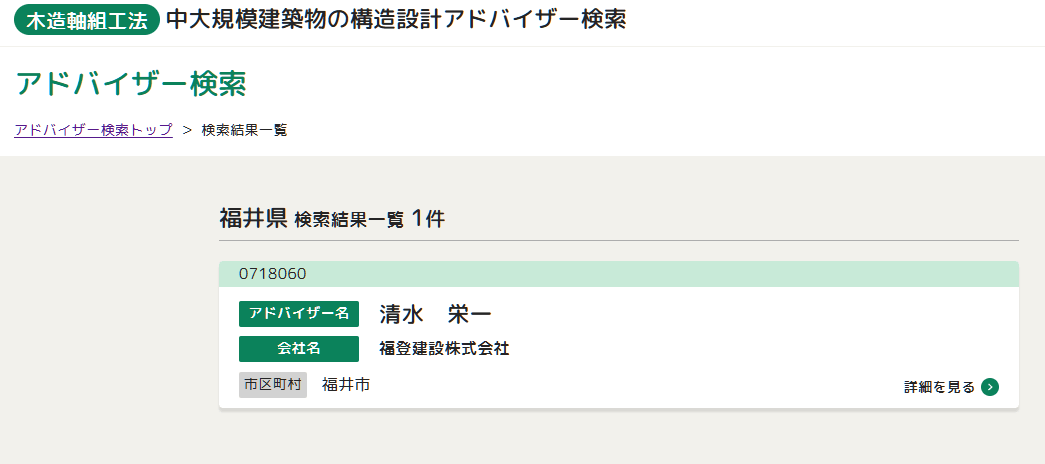Click the 市区町村 gray label tag

(272, 385)
